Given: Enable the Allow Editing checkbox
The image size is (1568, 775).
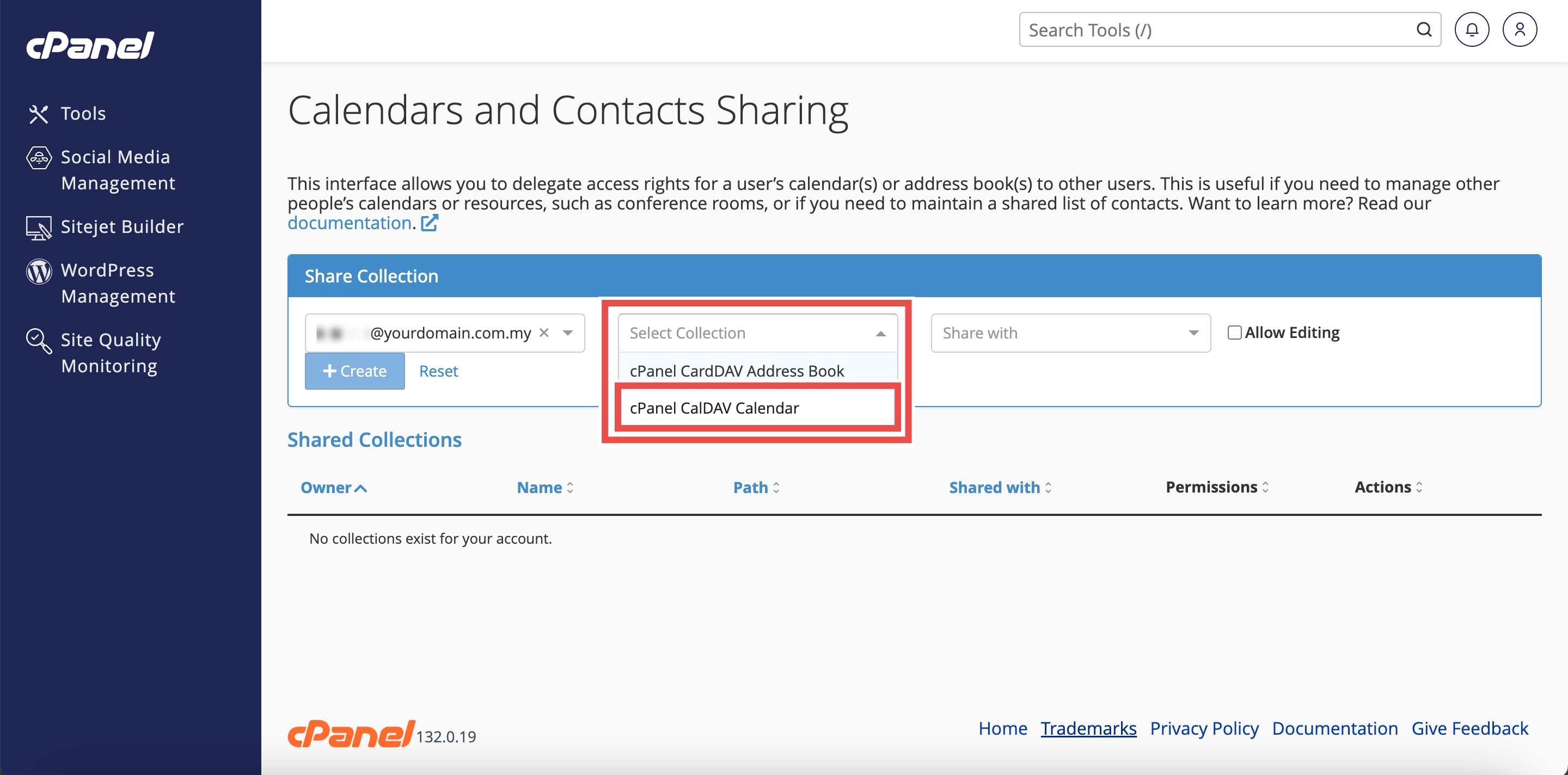Looking at the screenshot, I should point(1234,333).
